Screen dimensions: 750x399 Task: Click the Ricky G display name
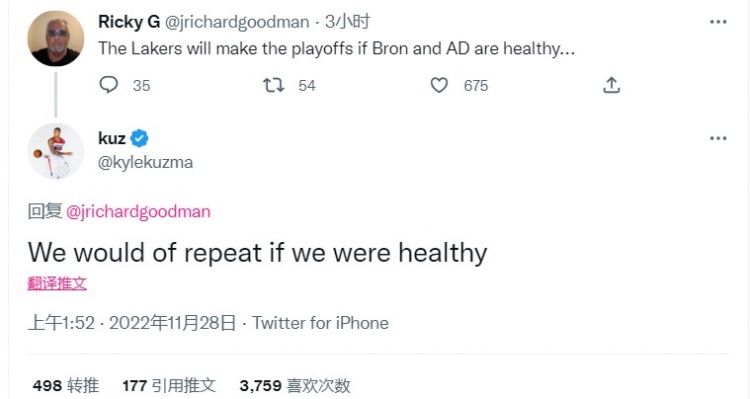[x=129, y=22]
